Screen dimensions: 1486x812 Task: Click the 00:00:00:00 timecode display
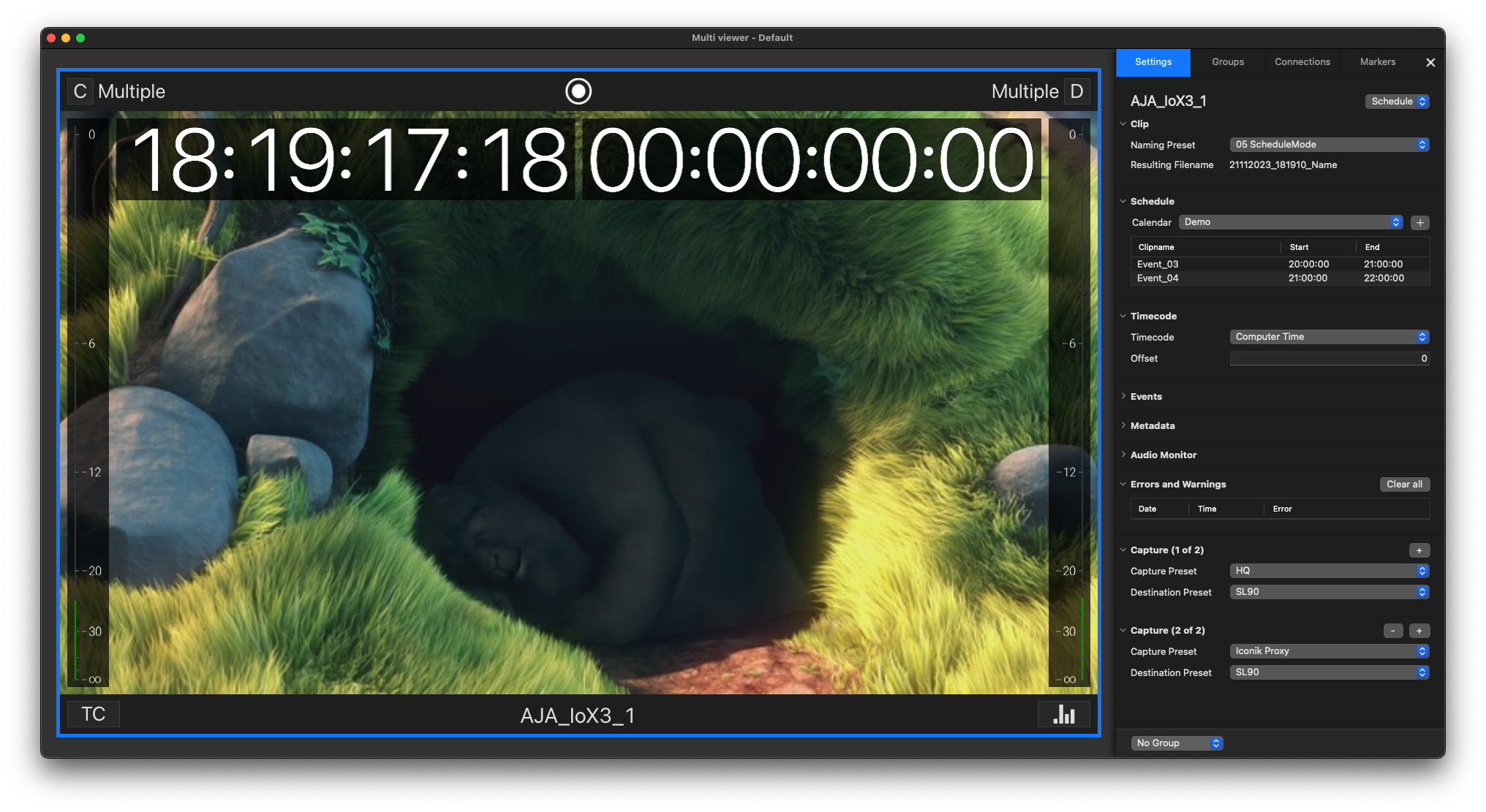[x=811, y=161]
